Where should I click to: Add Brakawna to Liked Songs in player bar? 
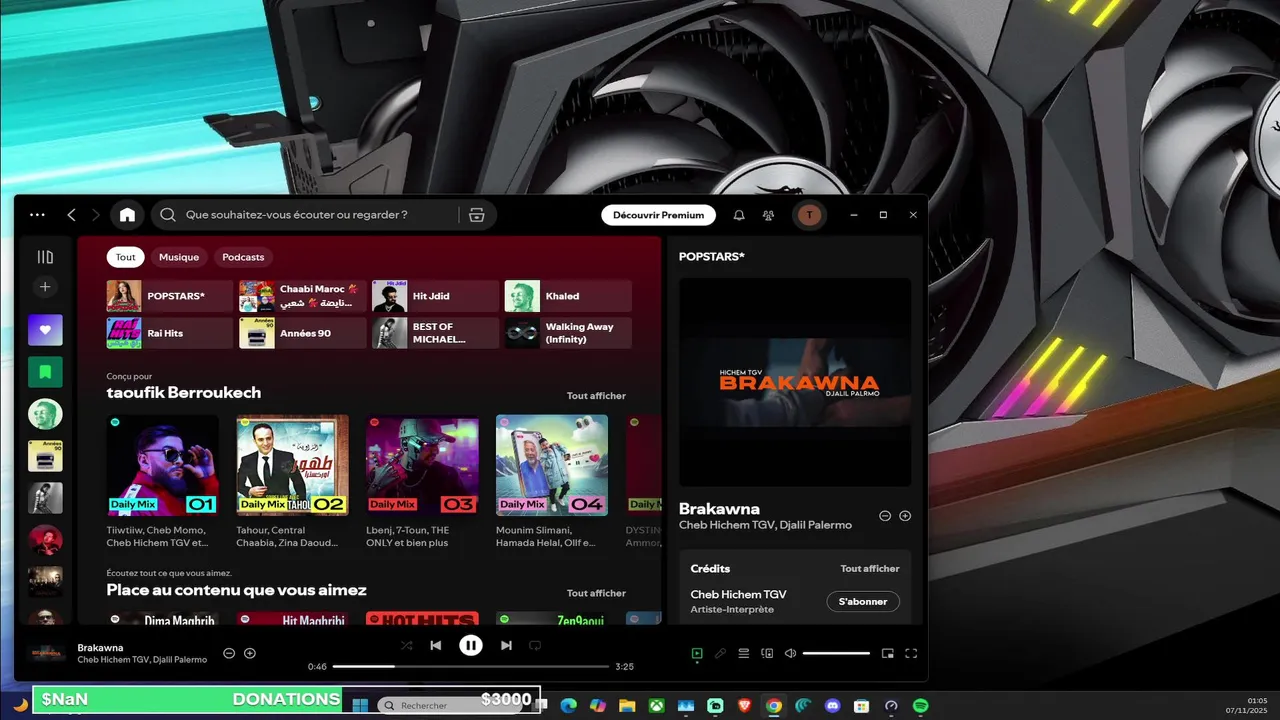[250, 653]
